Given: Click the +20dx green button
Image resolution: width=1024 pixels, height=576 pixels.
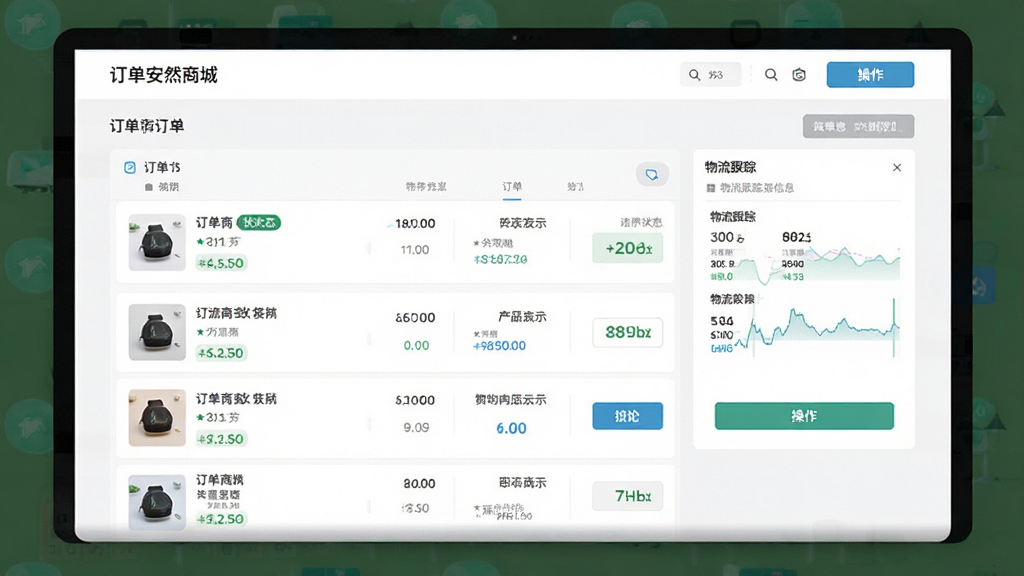Looking at the screenshot, I should coord(627,248).
